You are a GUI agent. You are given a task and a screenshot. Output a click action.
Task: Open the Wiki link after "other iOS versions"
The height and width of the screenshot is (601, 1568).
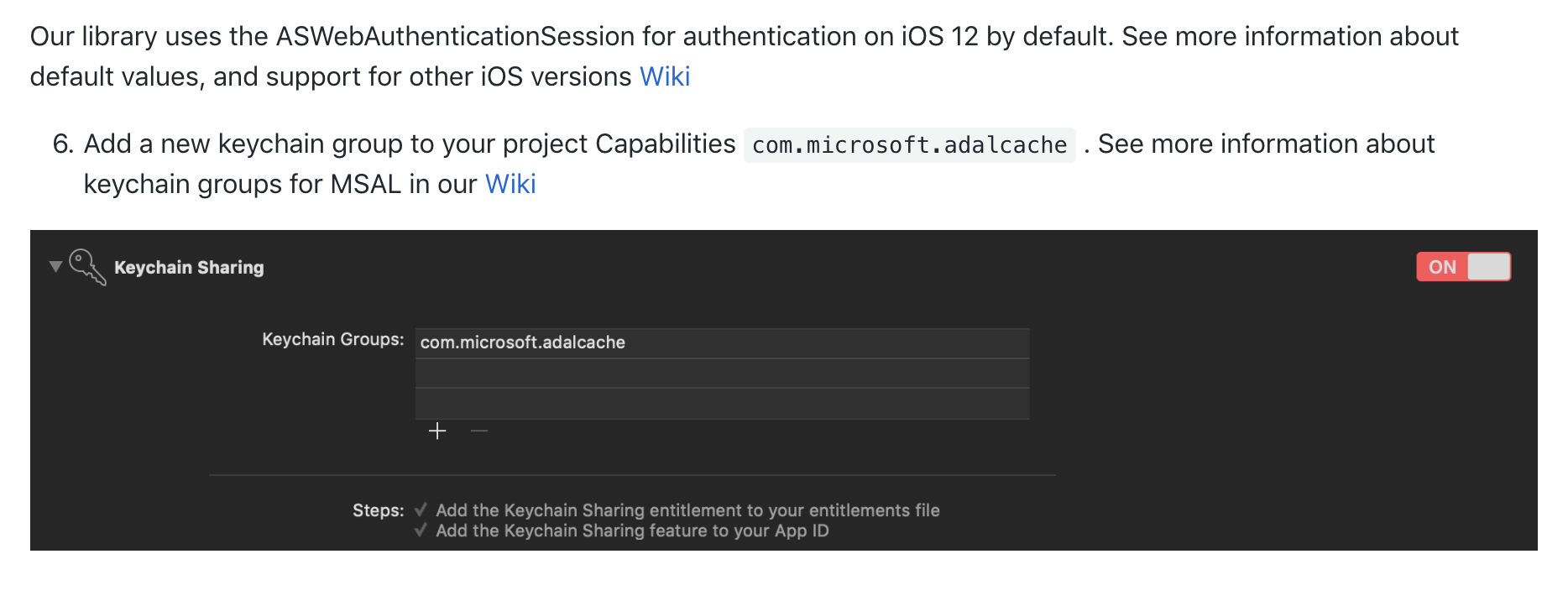coord(664,76)
